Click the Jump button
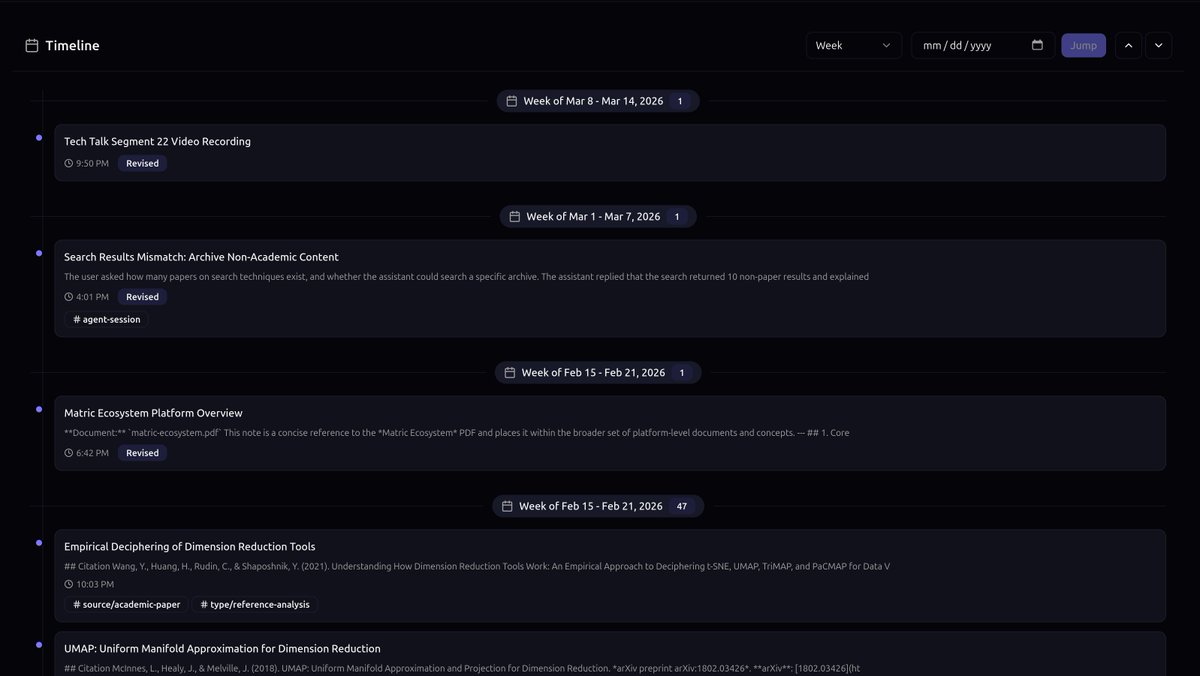This screenshot has height=676, width=1200. coord(1083,45)
